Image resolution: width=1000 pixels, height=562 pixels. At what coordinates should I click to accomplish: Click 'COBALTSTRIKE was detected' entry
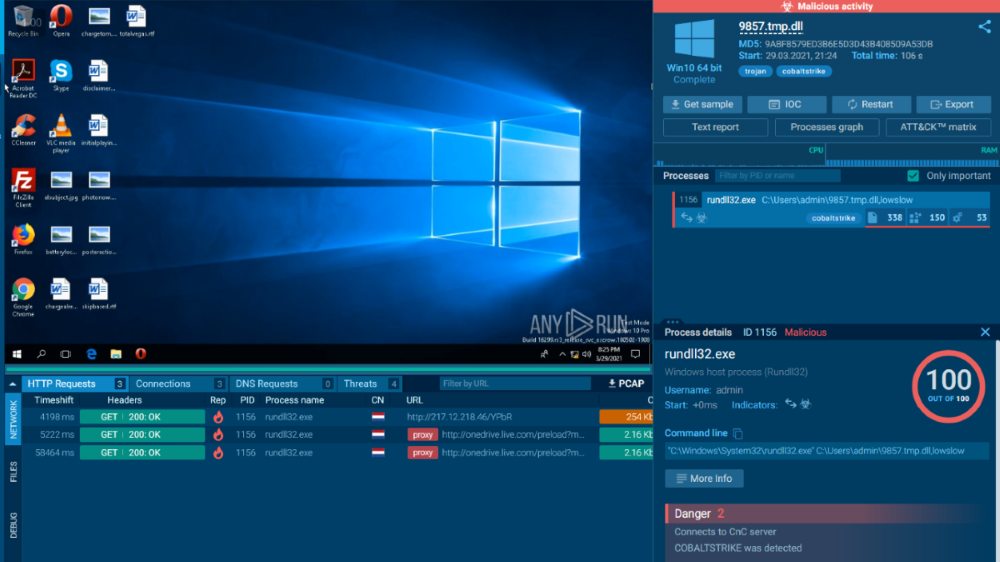(x=738, y=549)
